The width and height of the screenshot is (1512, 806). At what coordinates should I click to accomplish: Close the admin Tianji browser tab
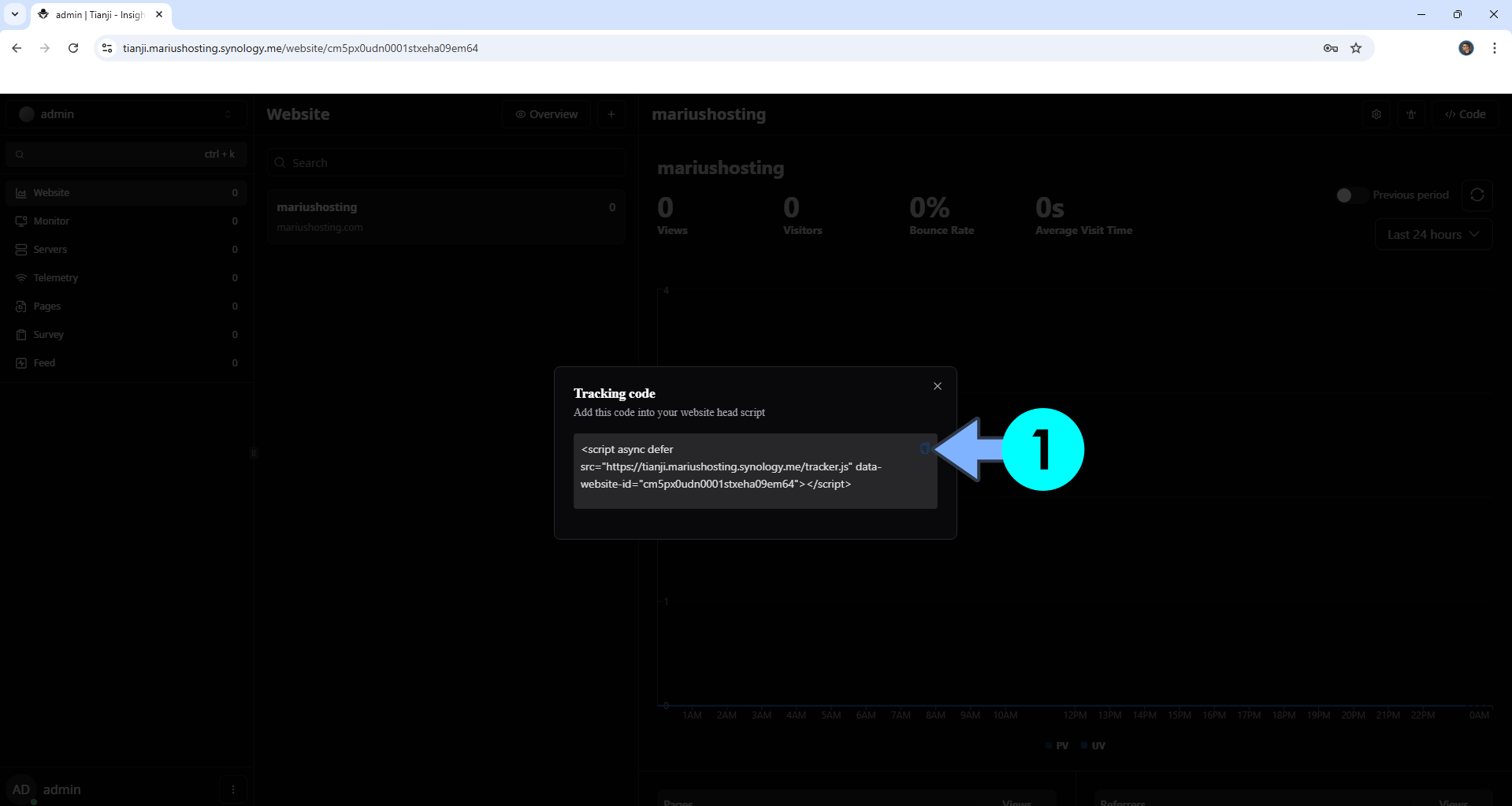(x=159, y=14)
